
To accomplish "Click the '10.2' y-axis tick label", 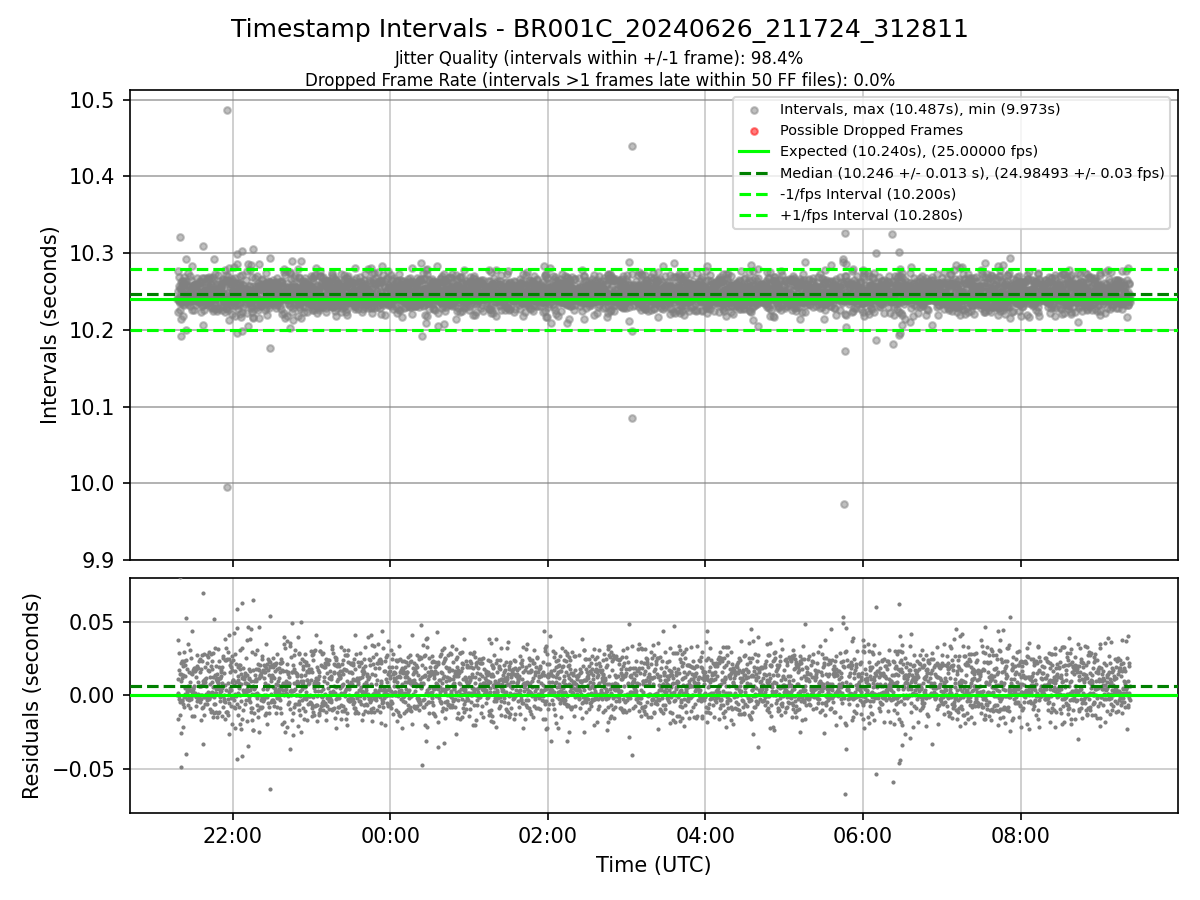I will [x=94, y=330].
